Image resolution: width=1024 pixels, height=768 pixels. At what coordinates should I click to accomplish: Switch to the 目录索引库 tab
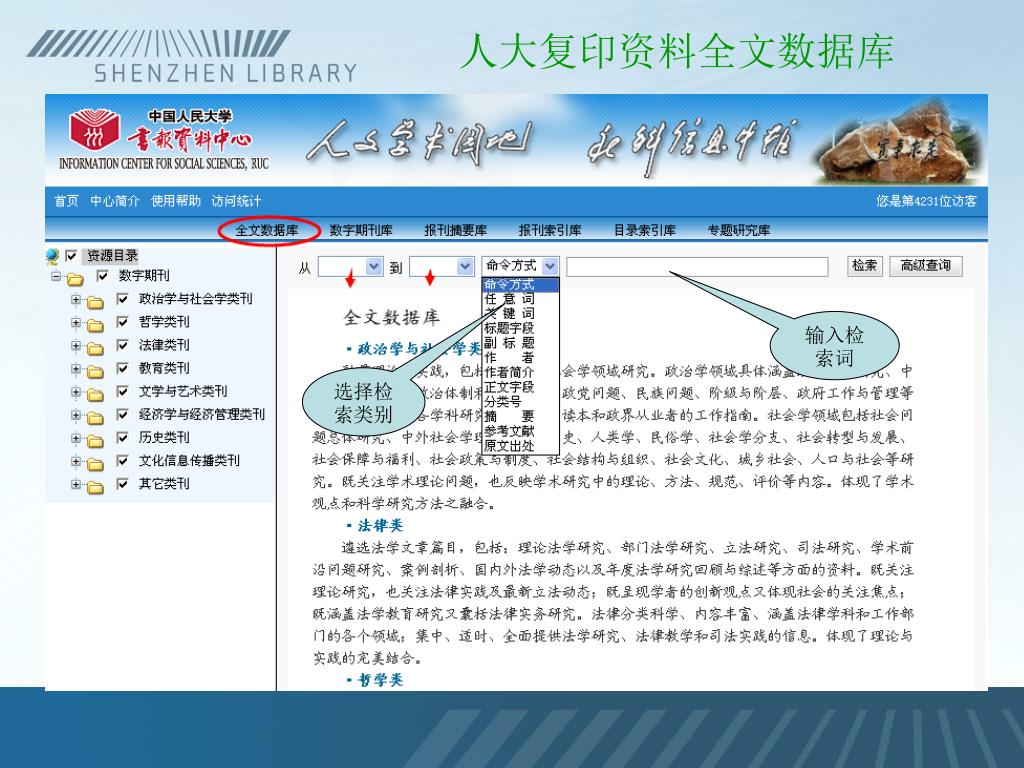645,231
